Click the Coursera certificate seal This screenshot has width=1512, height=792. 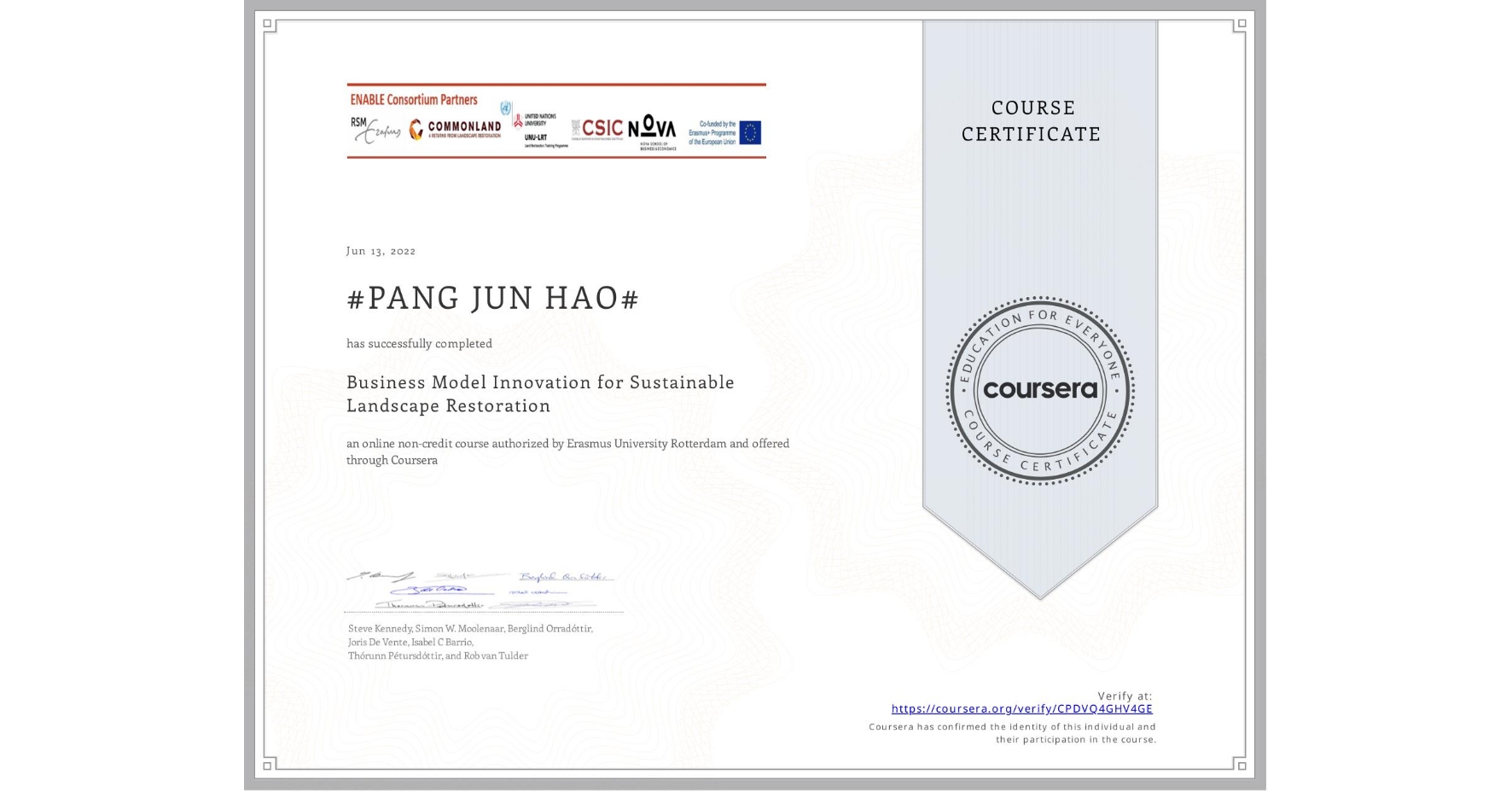tap(1040, 391)
